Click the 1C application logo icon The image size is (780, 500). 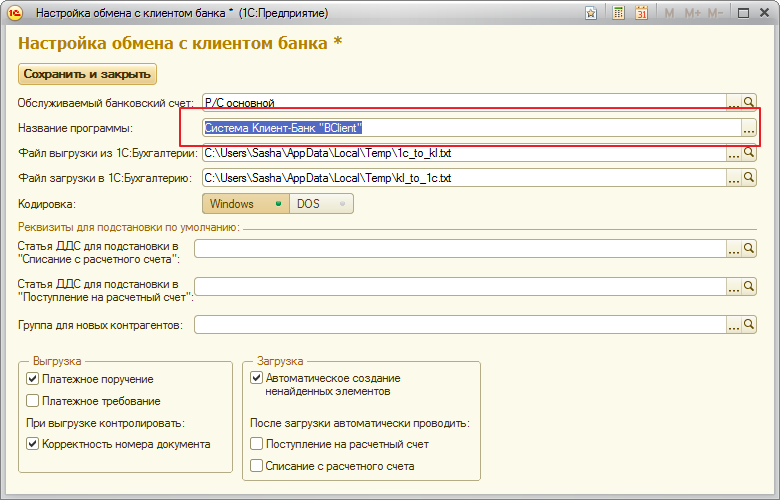coord(14,14)
